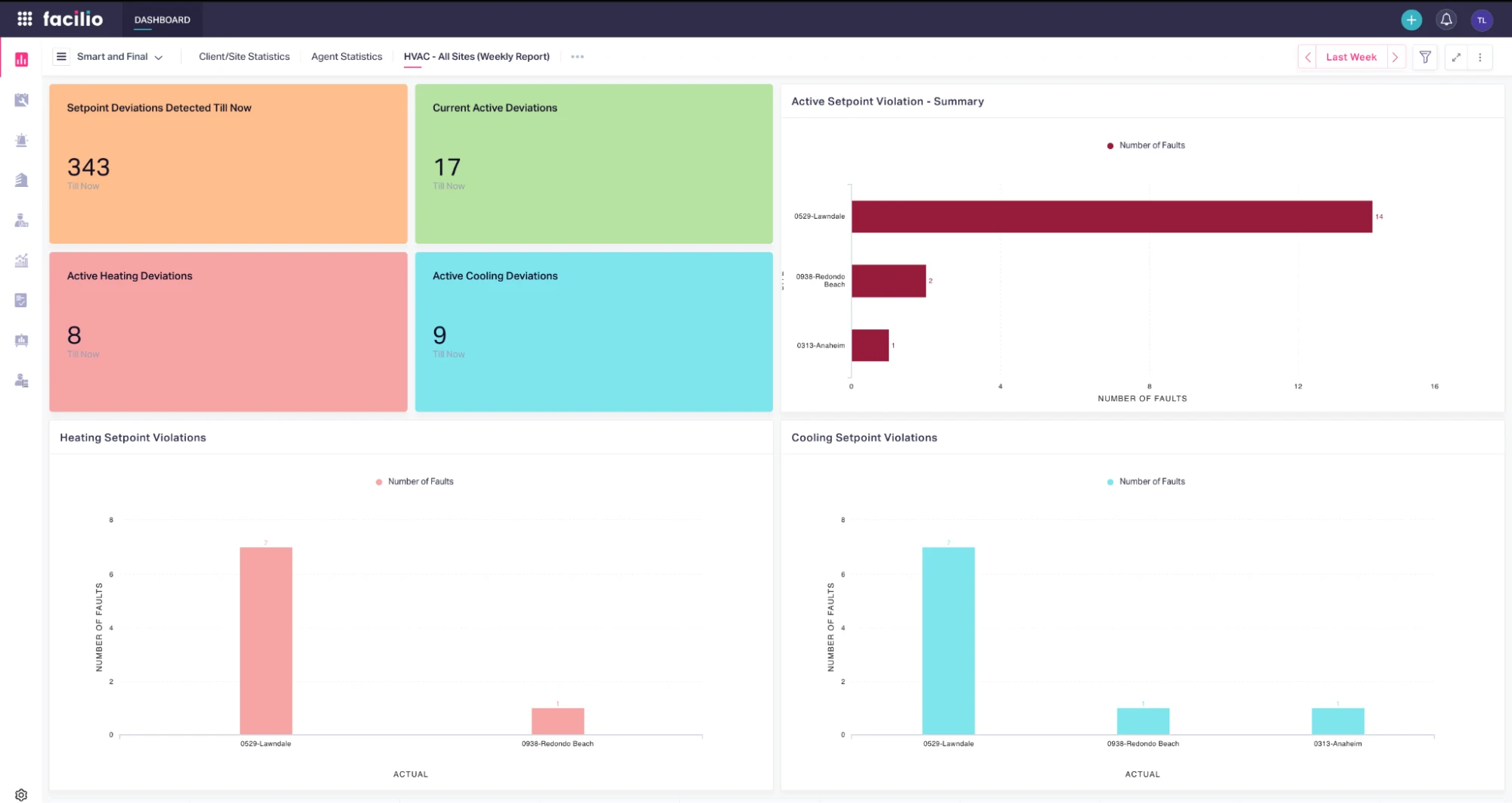Viewport: 1512px width, 803px height.
Task: Switch to Client/Site Statistics tab
Action: pyautogui.click(x=244, y=57)
